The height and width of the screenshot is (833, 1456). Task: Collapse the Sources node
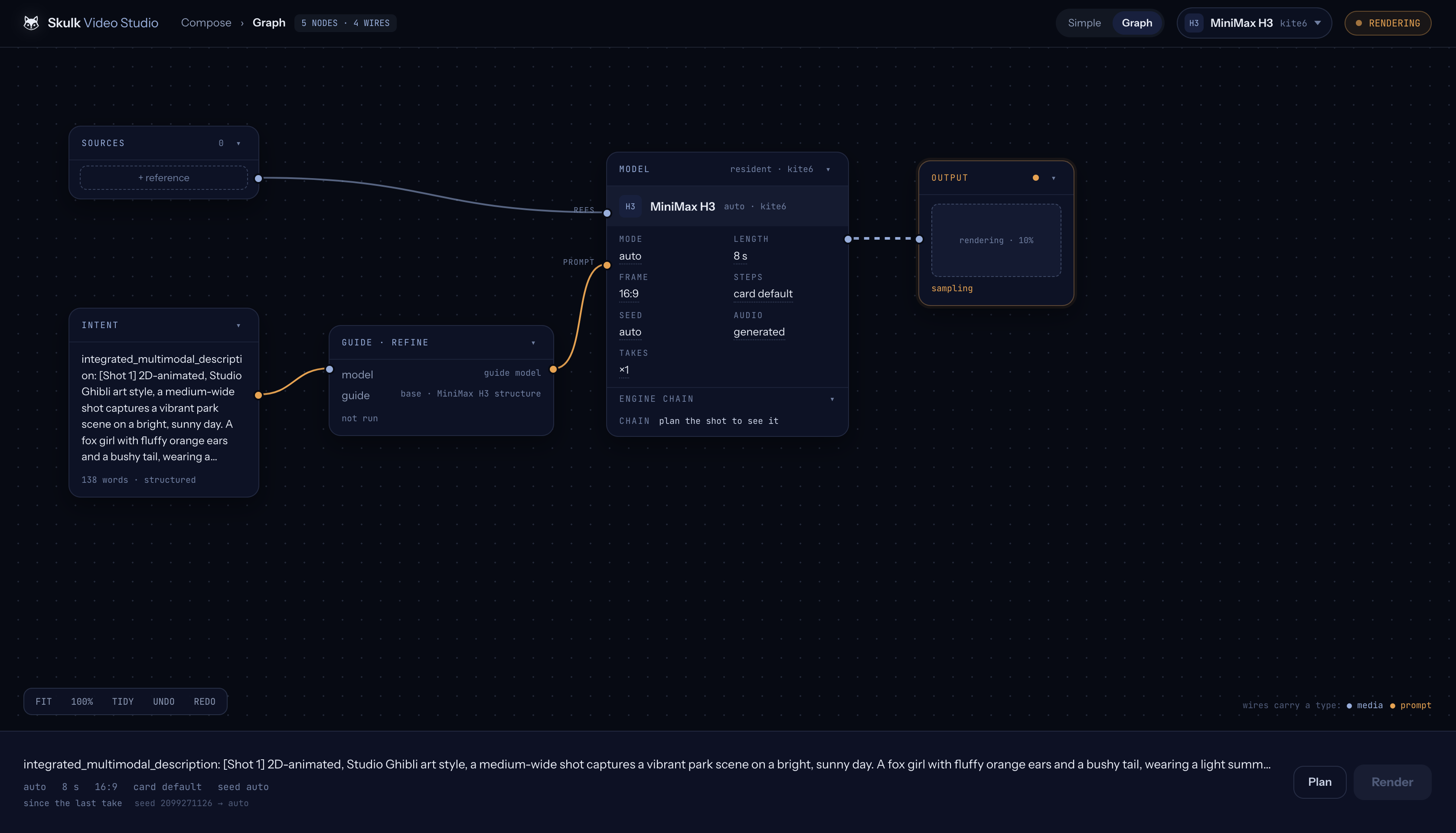point(238,143)
